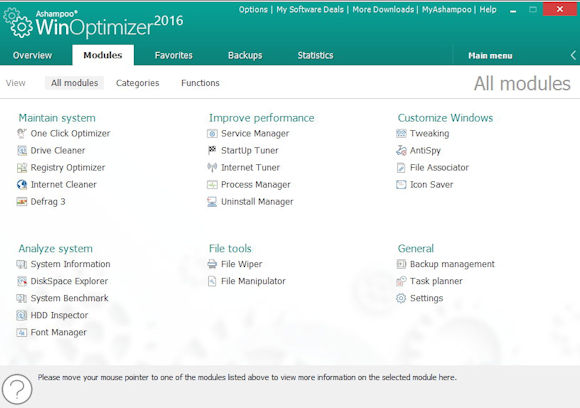Click the Drive Cleaner icon
Viewport: 580px width, 408px height.
tap(22, 151)
